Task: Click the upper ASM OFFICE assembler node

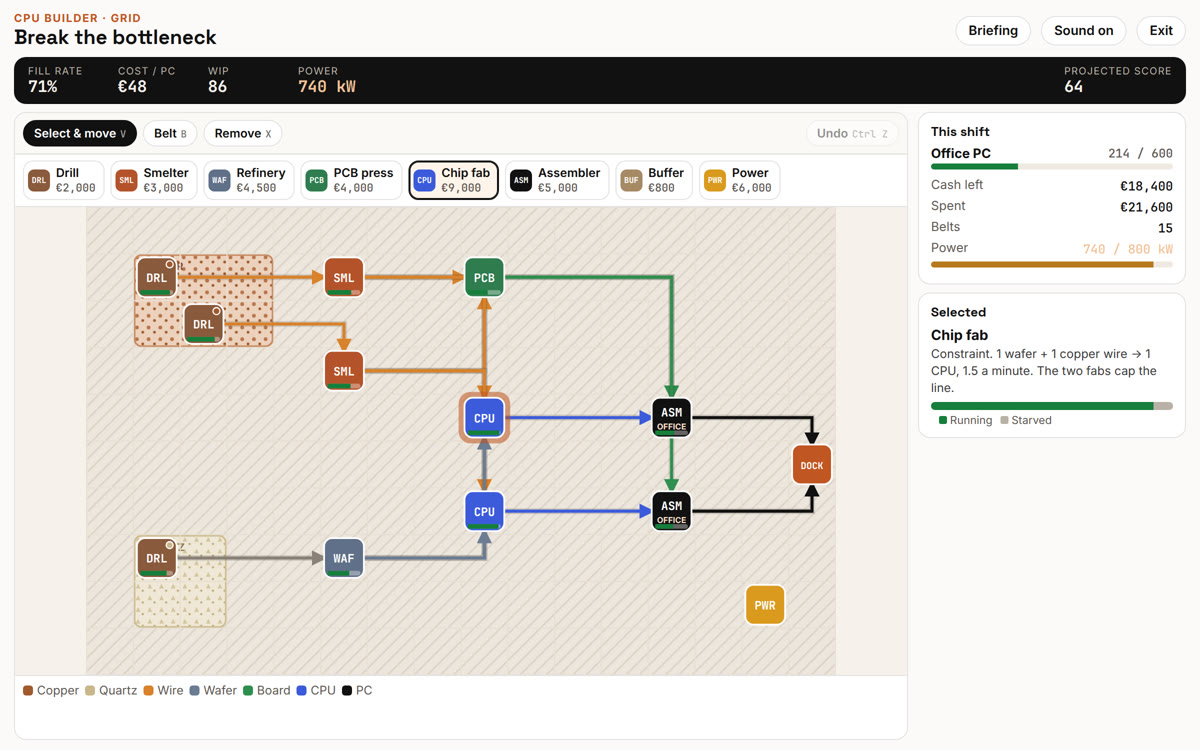Action: [672, 418]
